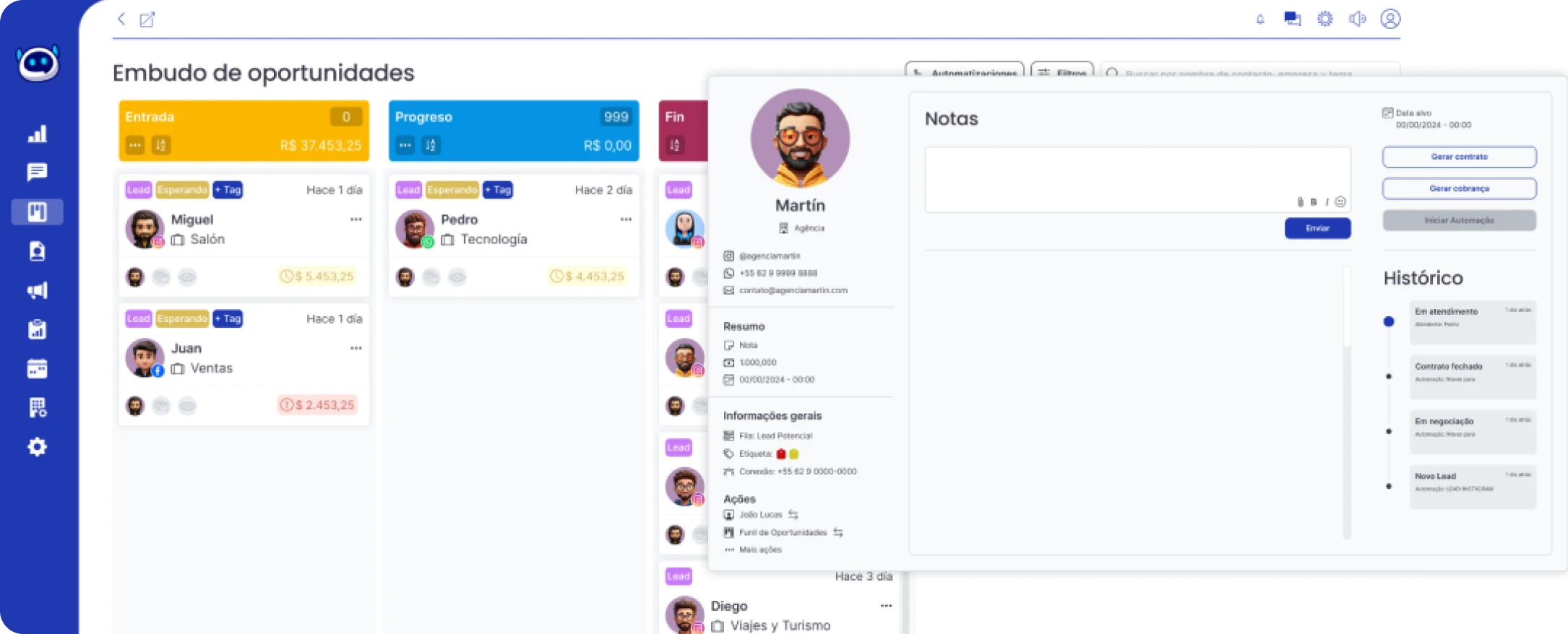Open the calendar icon in sidebar
The height and width of the screenshot is (634, 1568).
tap(37, 369)
